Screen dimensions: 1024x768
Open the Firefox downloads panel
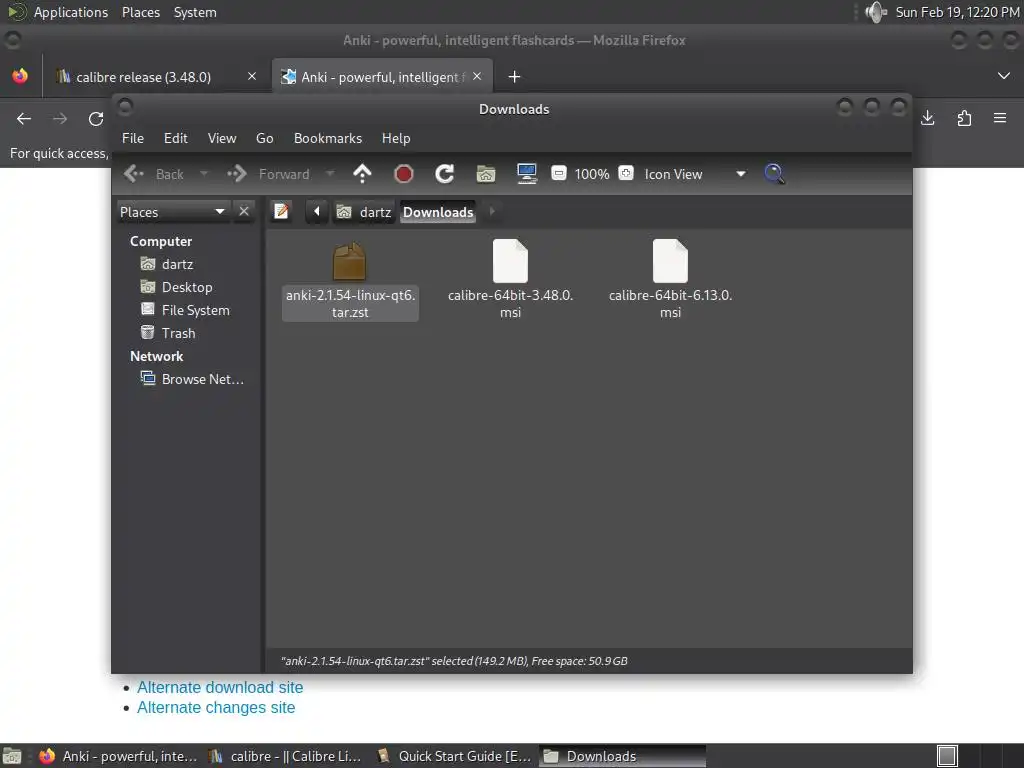pyautogui.click(x=927, y=118)
